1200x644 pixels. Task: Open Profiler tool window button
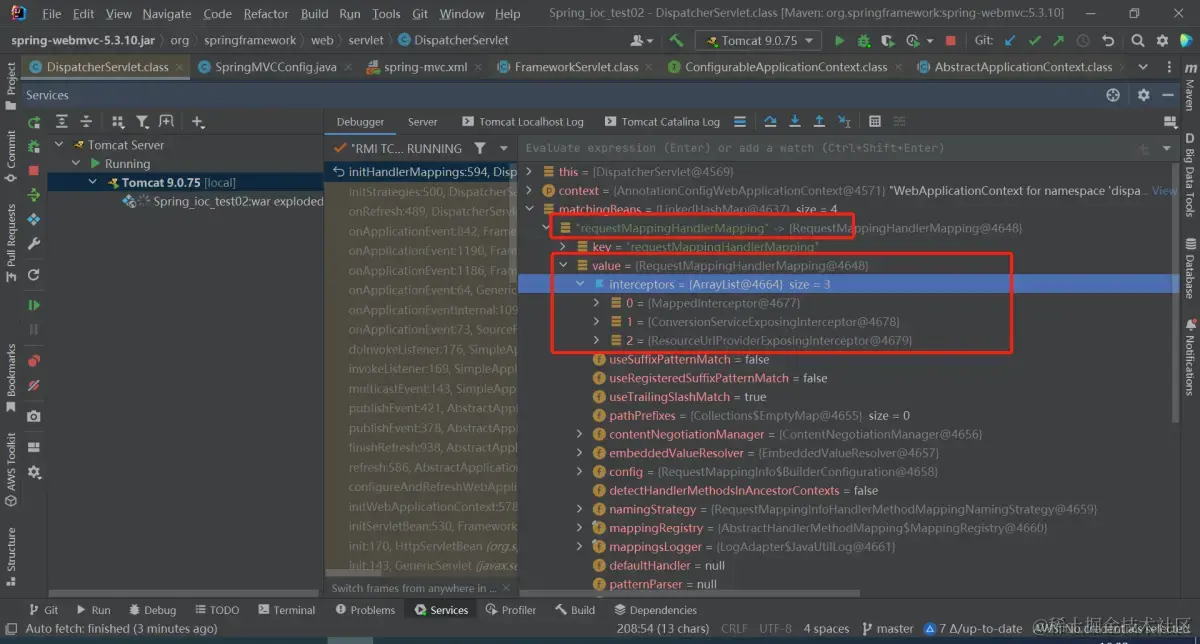[x=510, y=610]
